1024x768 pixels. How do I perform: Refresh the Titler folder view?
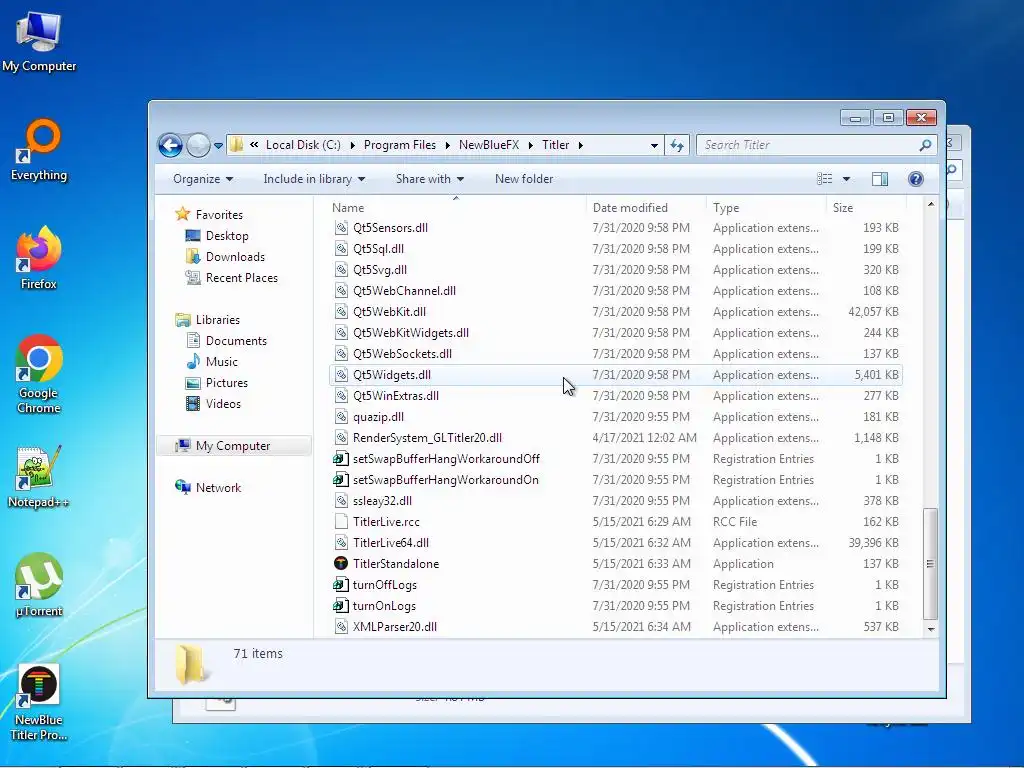[x=677, y=145]
